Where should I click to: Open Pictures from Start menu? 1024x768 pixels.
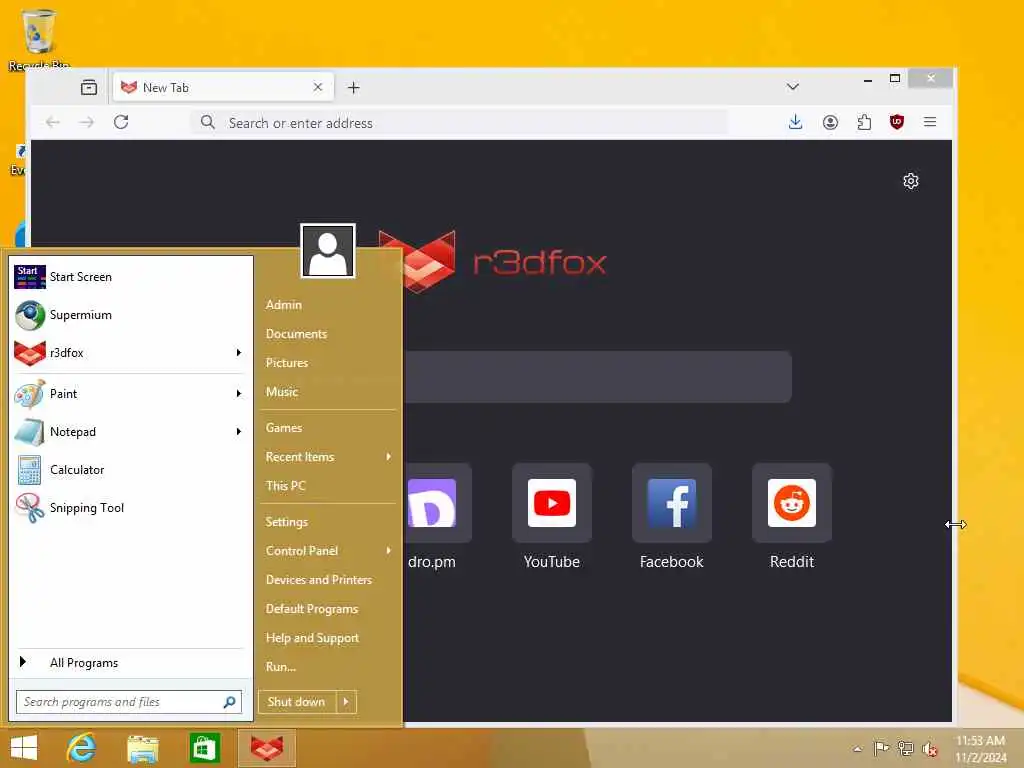tap(287, 362)
